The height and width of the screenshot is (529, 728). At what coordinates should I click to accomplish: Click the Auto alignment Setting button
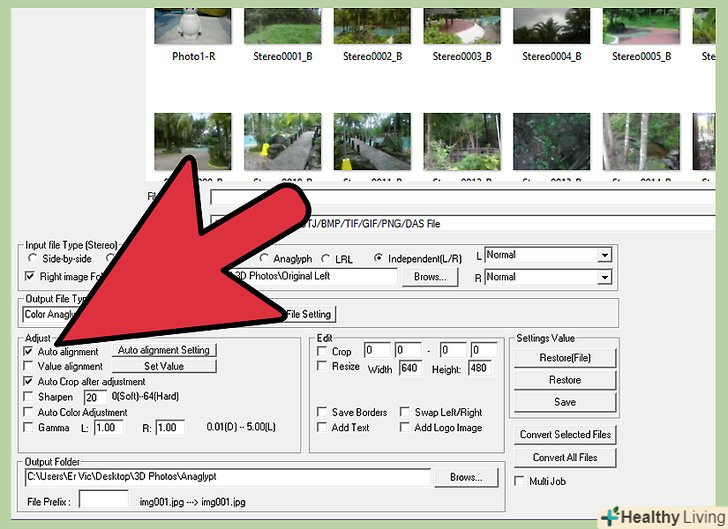pyautogui.click(x=164, y=350)
